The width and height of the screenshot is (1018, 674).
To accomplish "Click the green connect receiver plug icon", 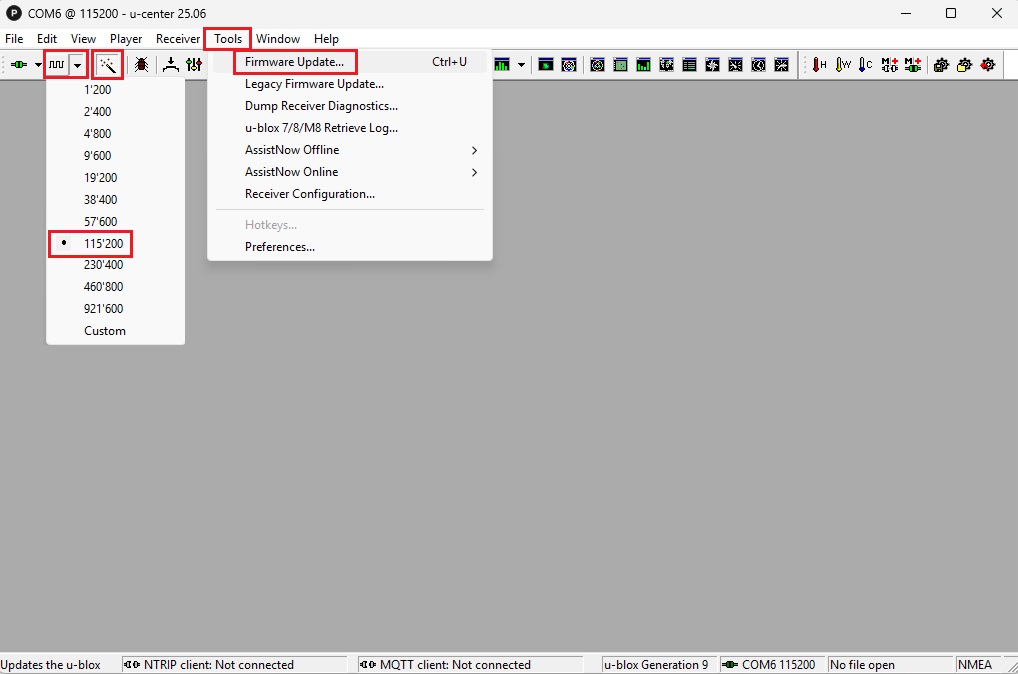I will (19, 65).
